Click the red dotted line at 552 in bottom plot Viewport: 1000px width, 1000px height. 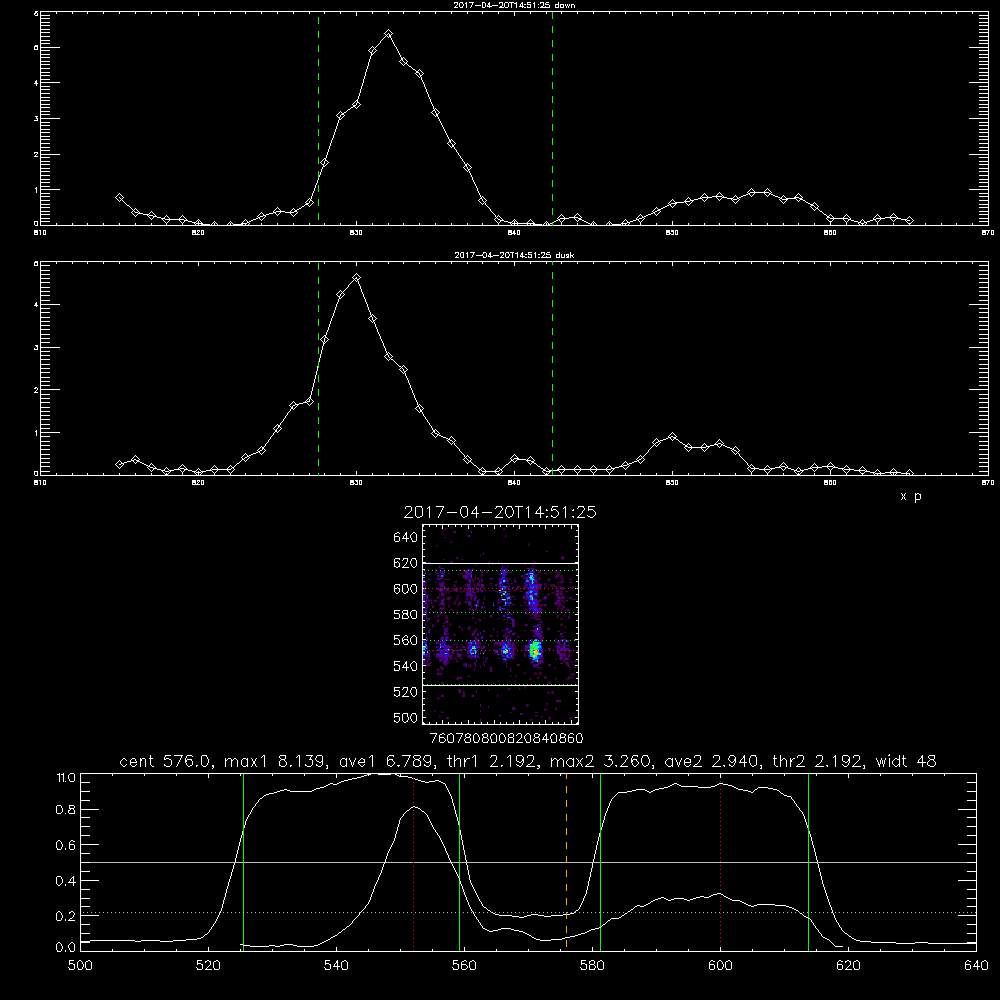(414, 861)
